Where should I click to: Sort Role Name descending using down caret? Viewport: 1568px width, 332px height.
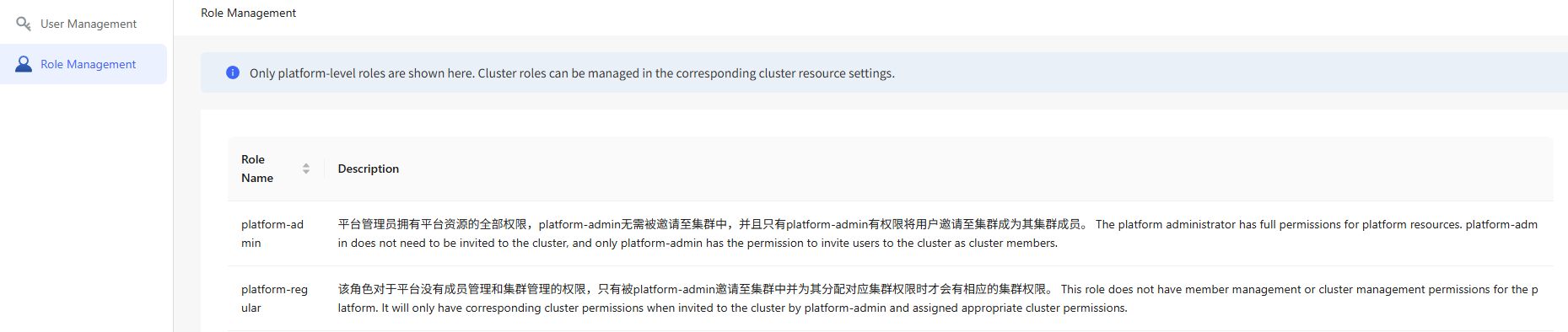pos(306,172)
